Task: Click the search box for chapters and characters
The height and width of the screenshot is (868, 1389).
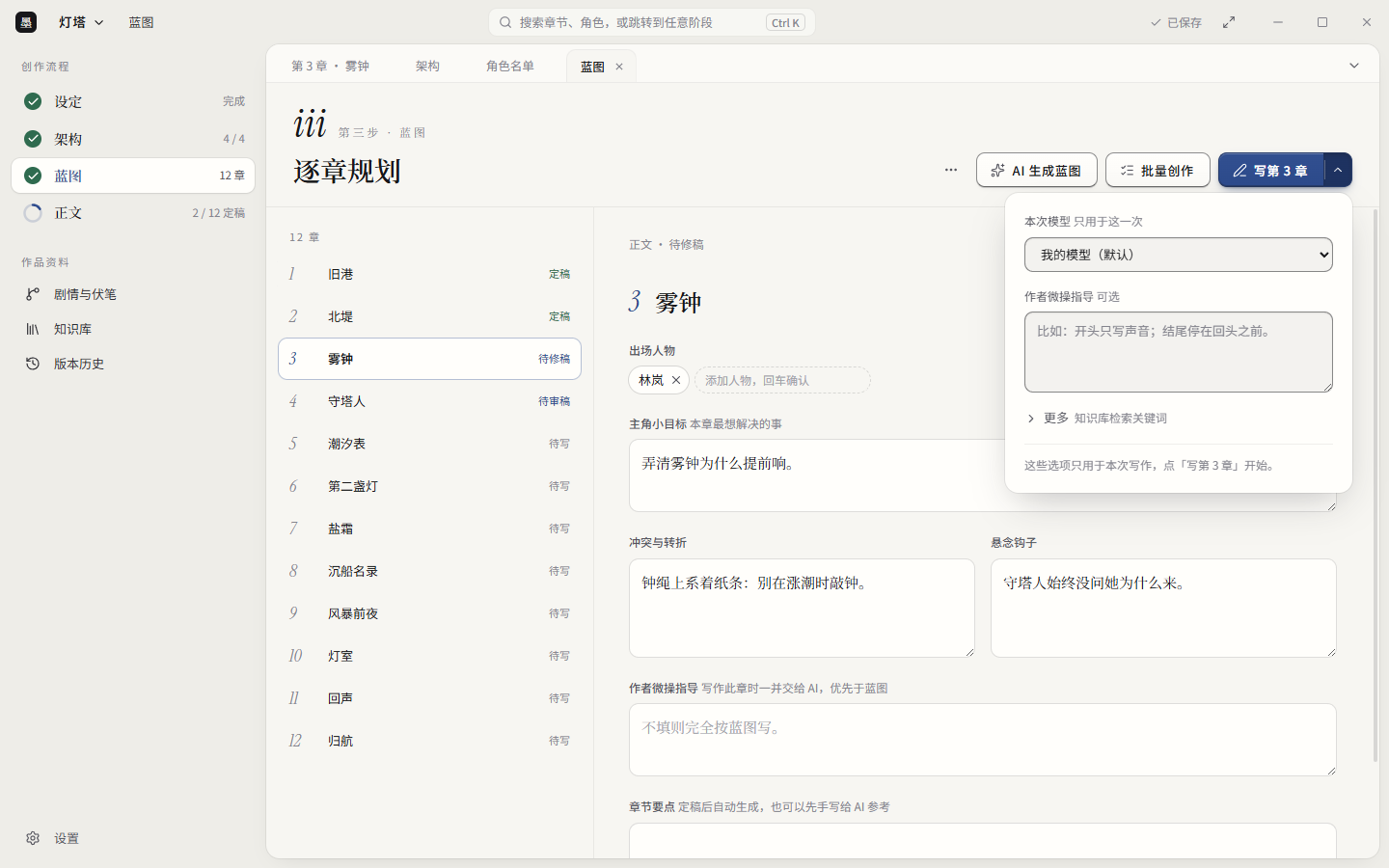Action: pos(652,22)
